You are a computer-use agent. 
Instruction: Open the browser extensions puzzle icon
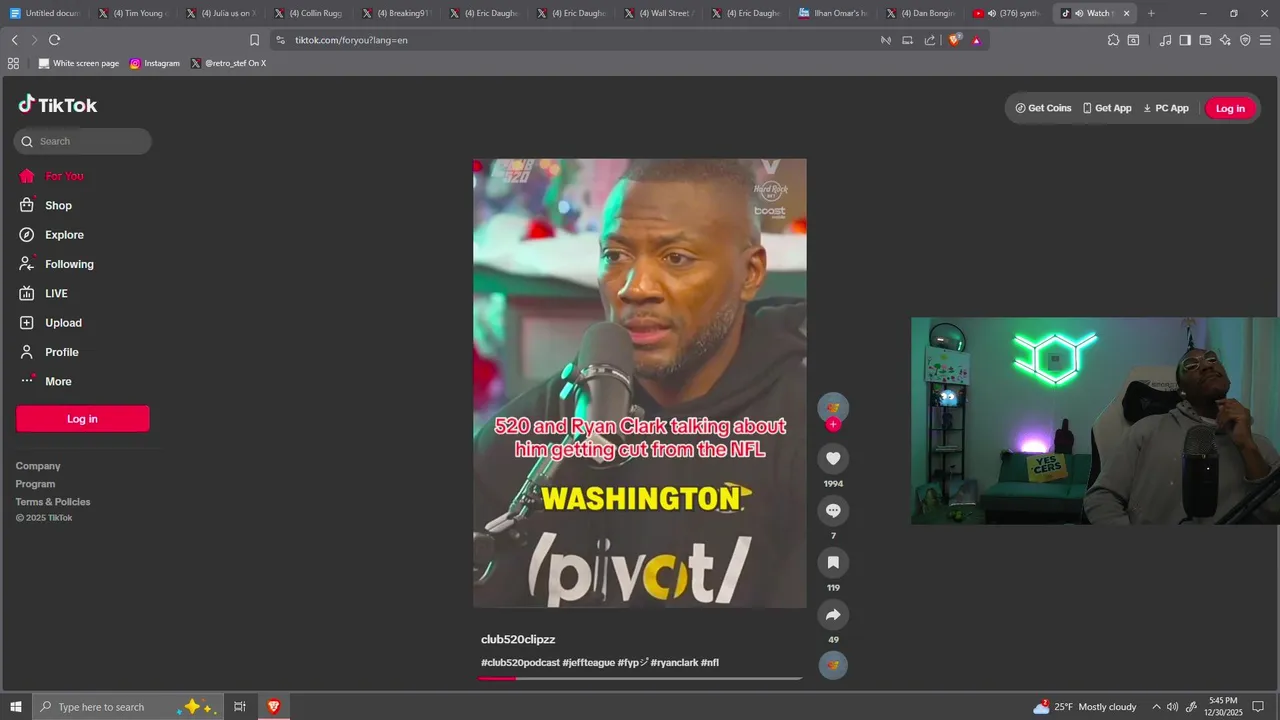tap(1113, 40)
